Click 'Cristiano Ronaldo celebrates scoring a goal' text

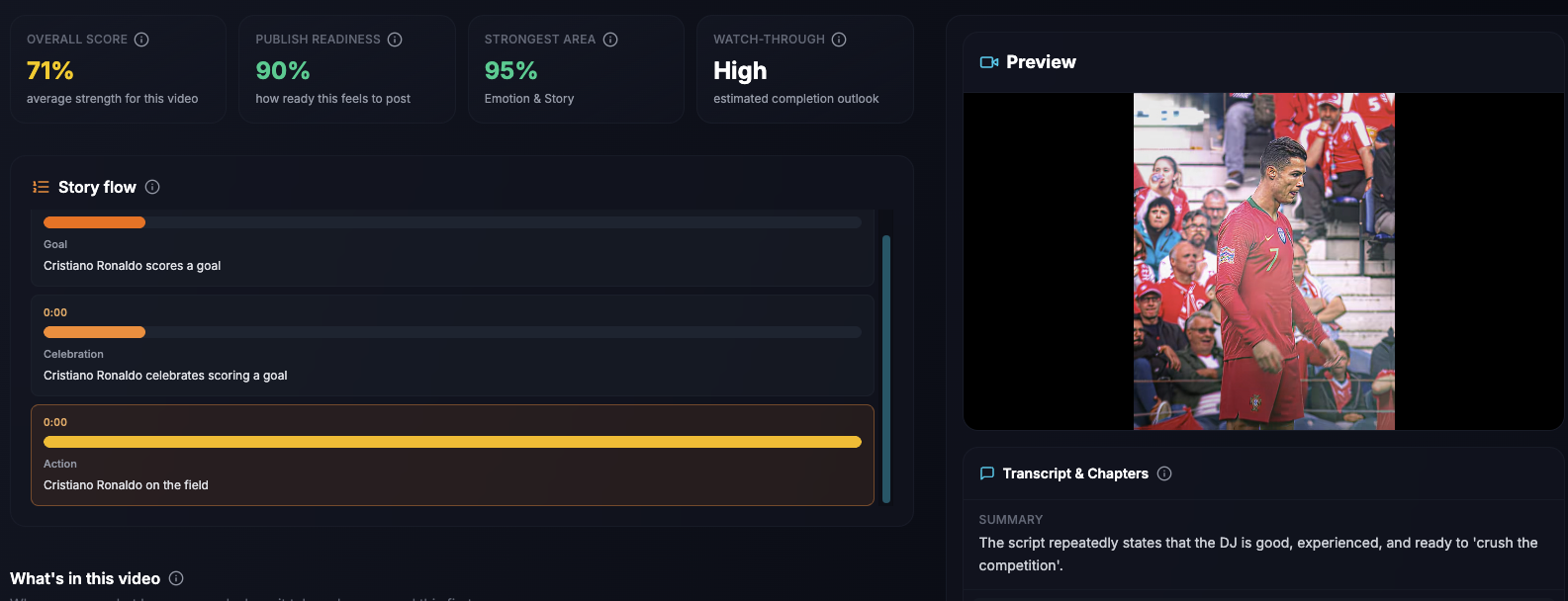[x=165, y=376]
